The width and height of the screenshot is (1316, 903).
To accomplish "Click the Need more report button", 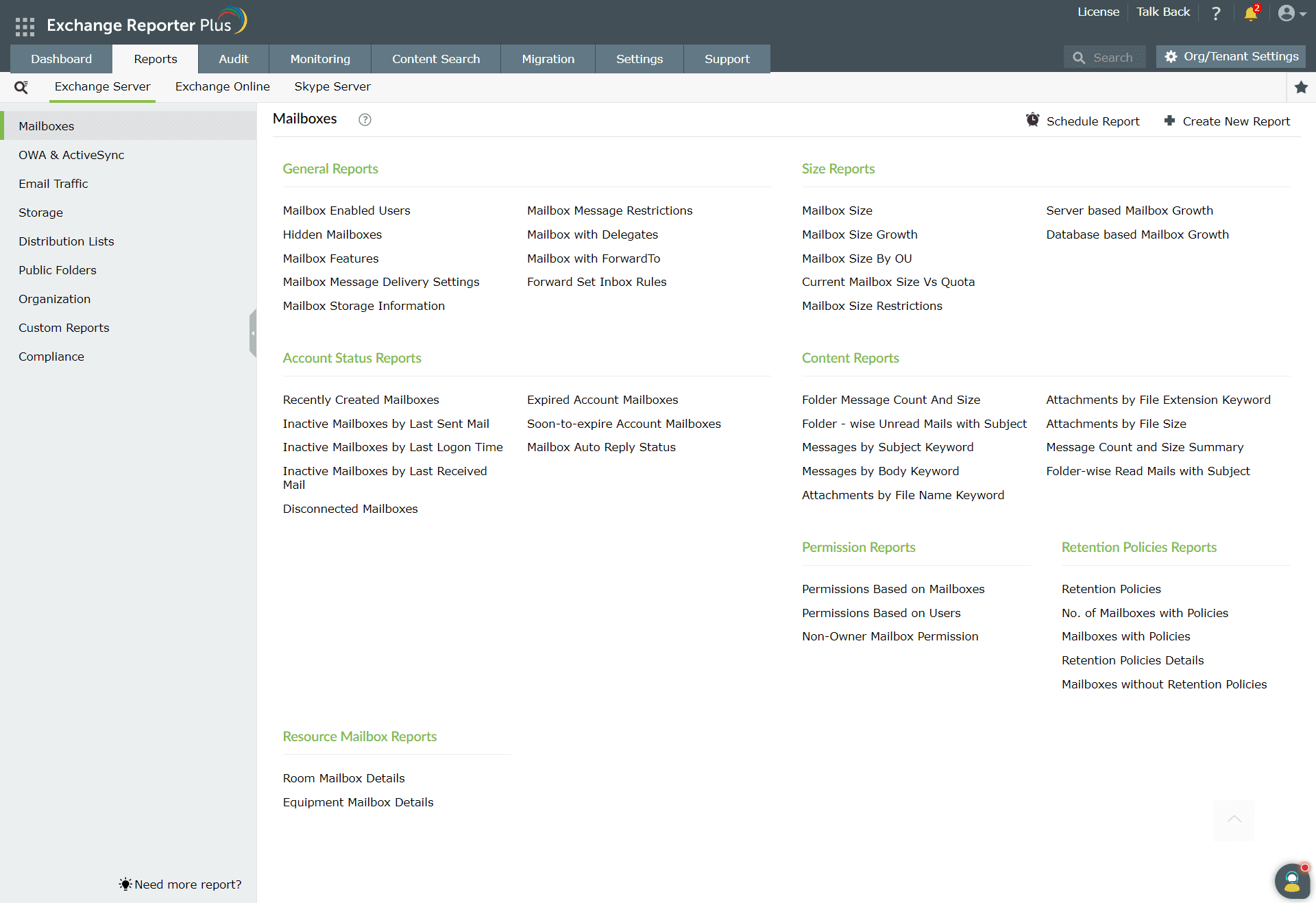I will [x=180, y=885].
